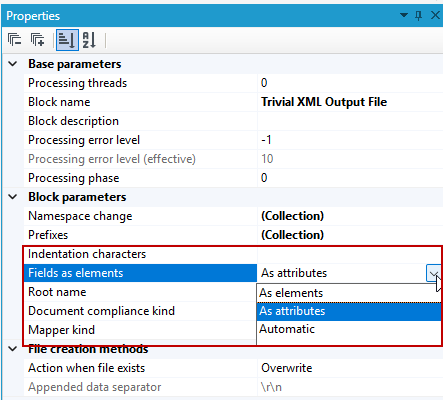The height and width of the screenshot is (400, 443).
Task: Open the Properties panel options arrow
Action: point(404,15)
